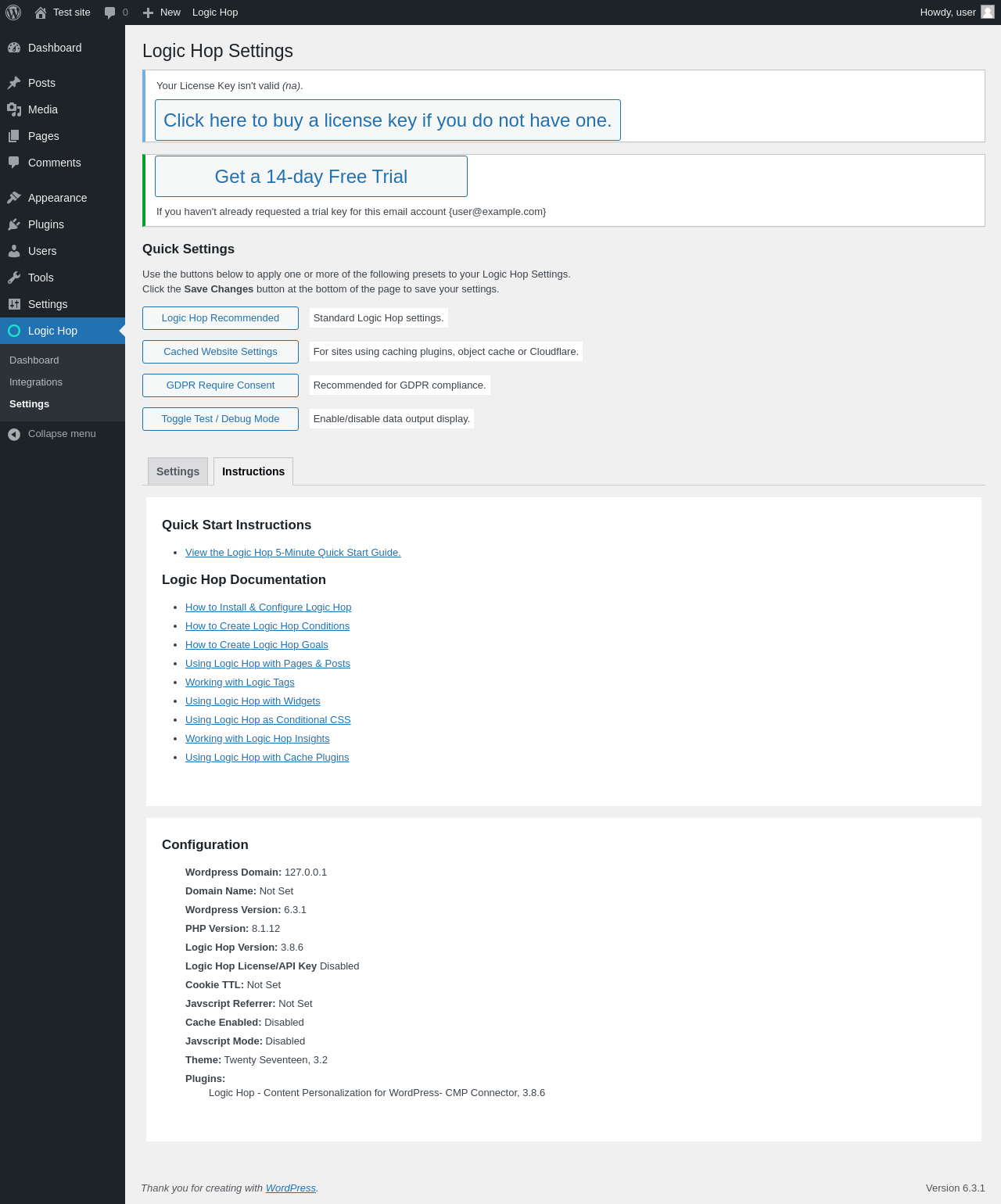The height and width of the screenshot is (1204, 1001).
Task: Switch to the Settings tab
Action: click(178, 471)
